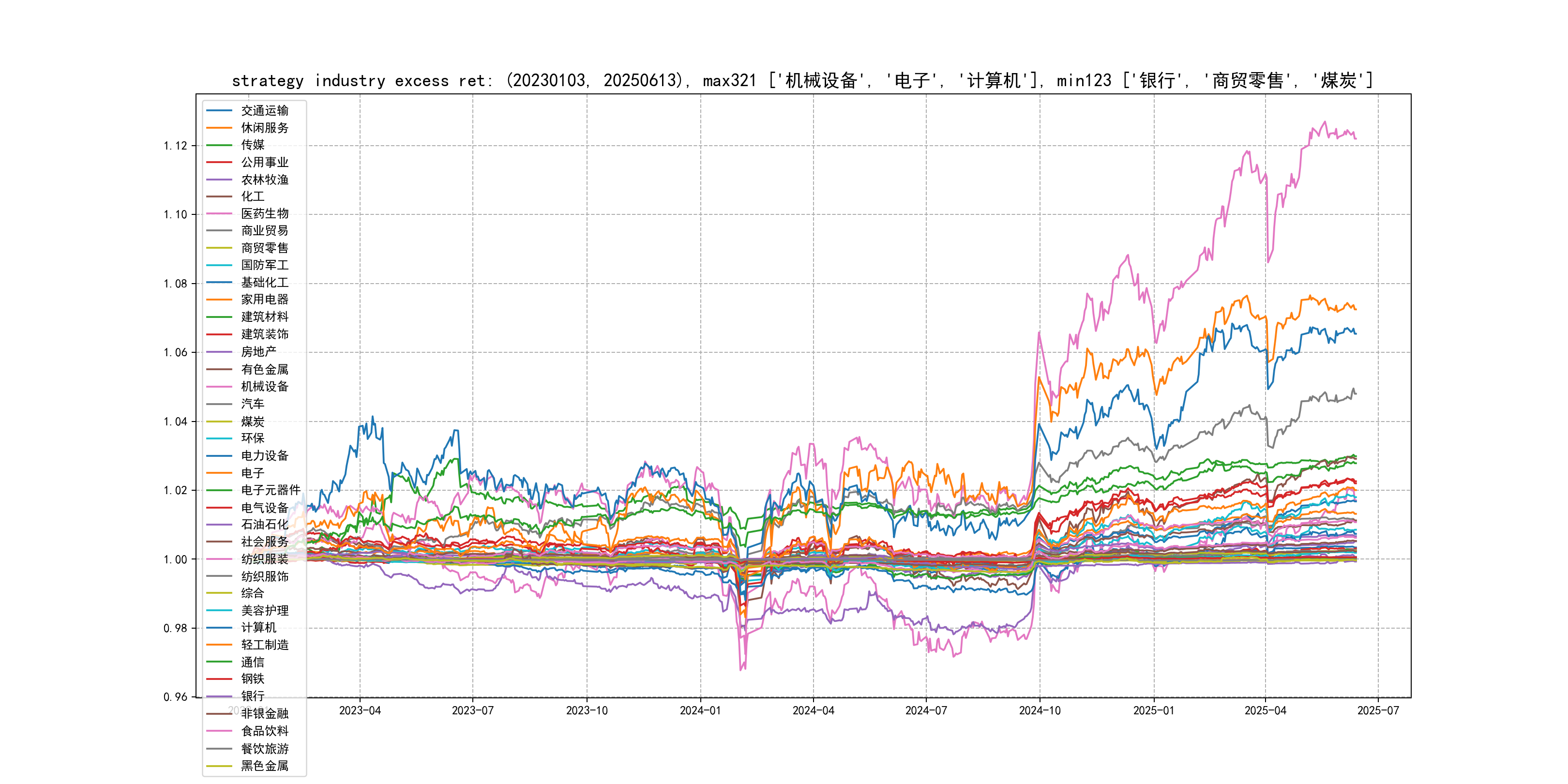Select the 计算机 legend entry
Screen dimensions: 1568x784
point(258,628)
